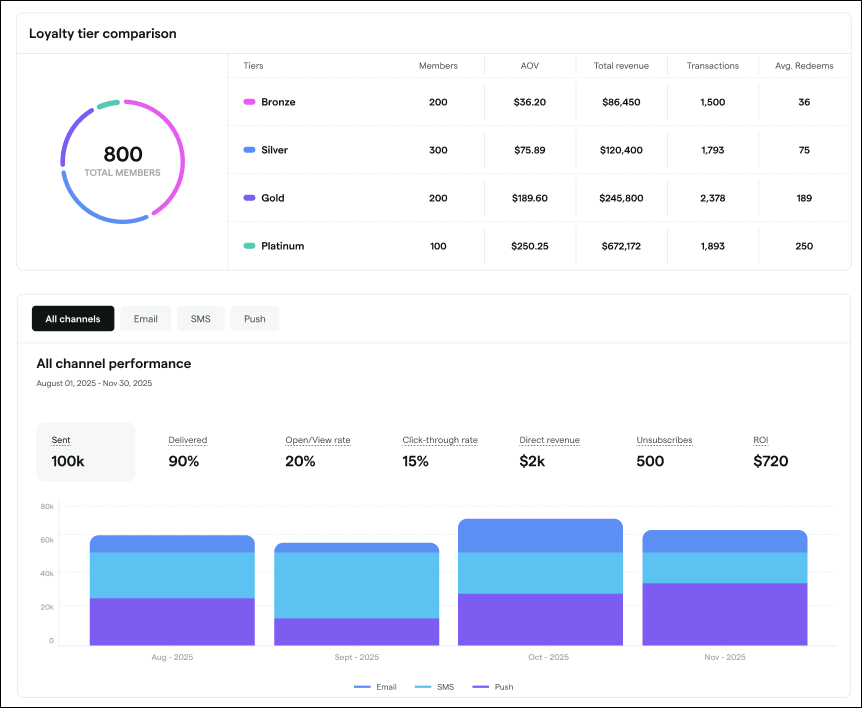
Task: Click the Gold tier row label
Action: [272, 198]
